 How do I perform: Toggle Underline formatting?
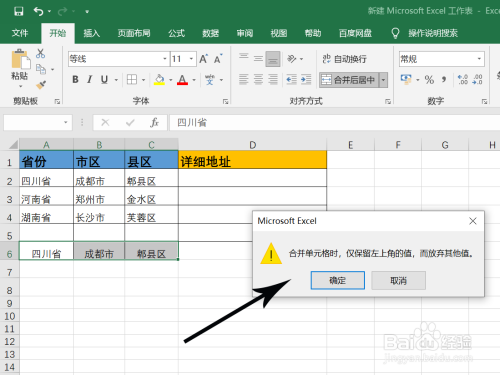[x=104, y=79]
